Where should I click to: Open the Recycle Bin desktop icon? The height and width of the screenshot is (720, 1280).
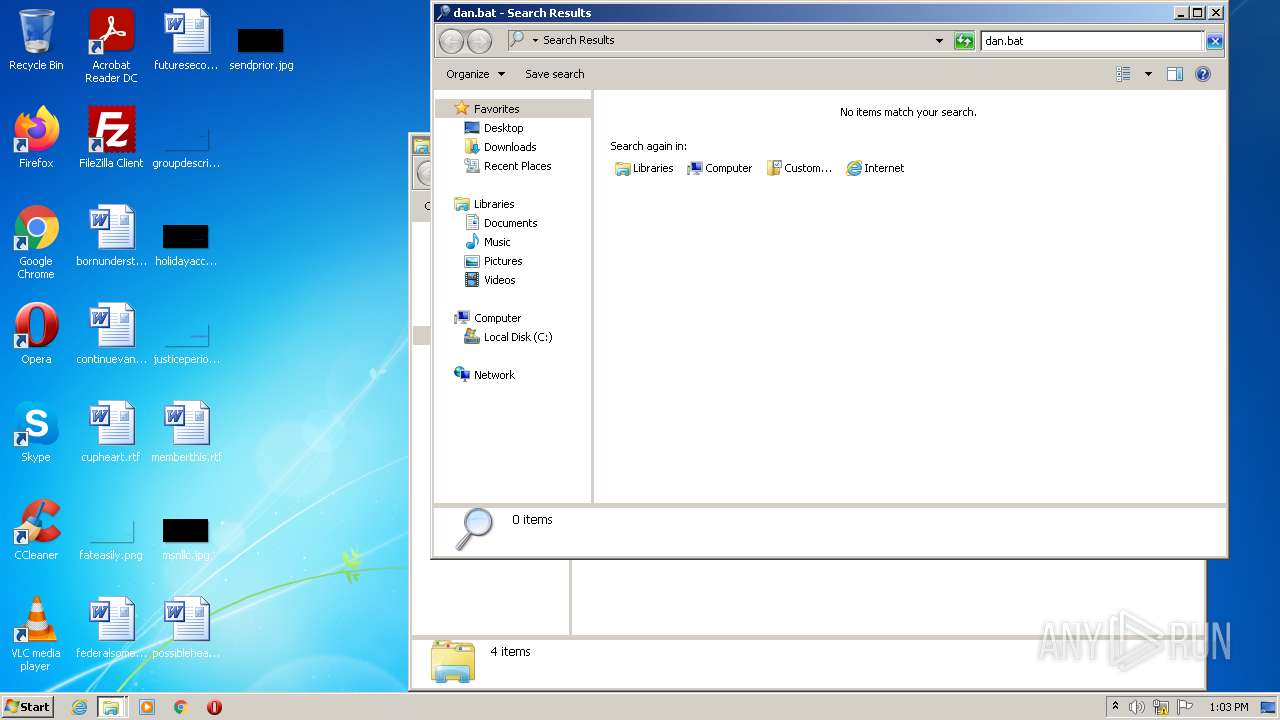tap(36, 40)
